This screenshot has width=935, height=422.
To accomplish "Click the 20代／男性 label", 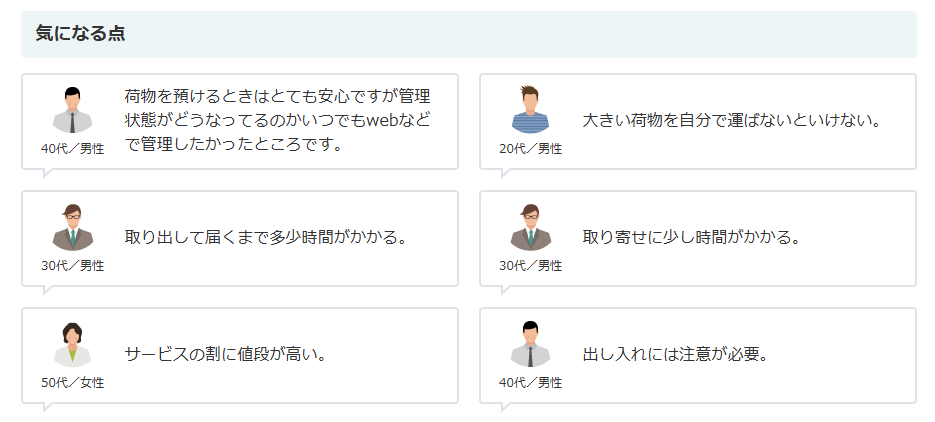I will [530, 149].
